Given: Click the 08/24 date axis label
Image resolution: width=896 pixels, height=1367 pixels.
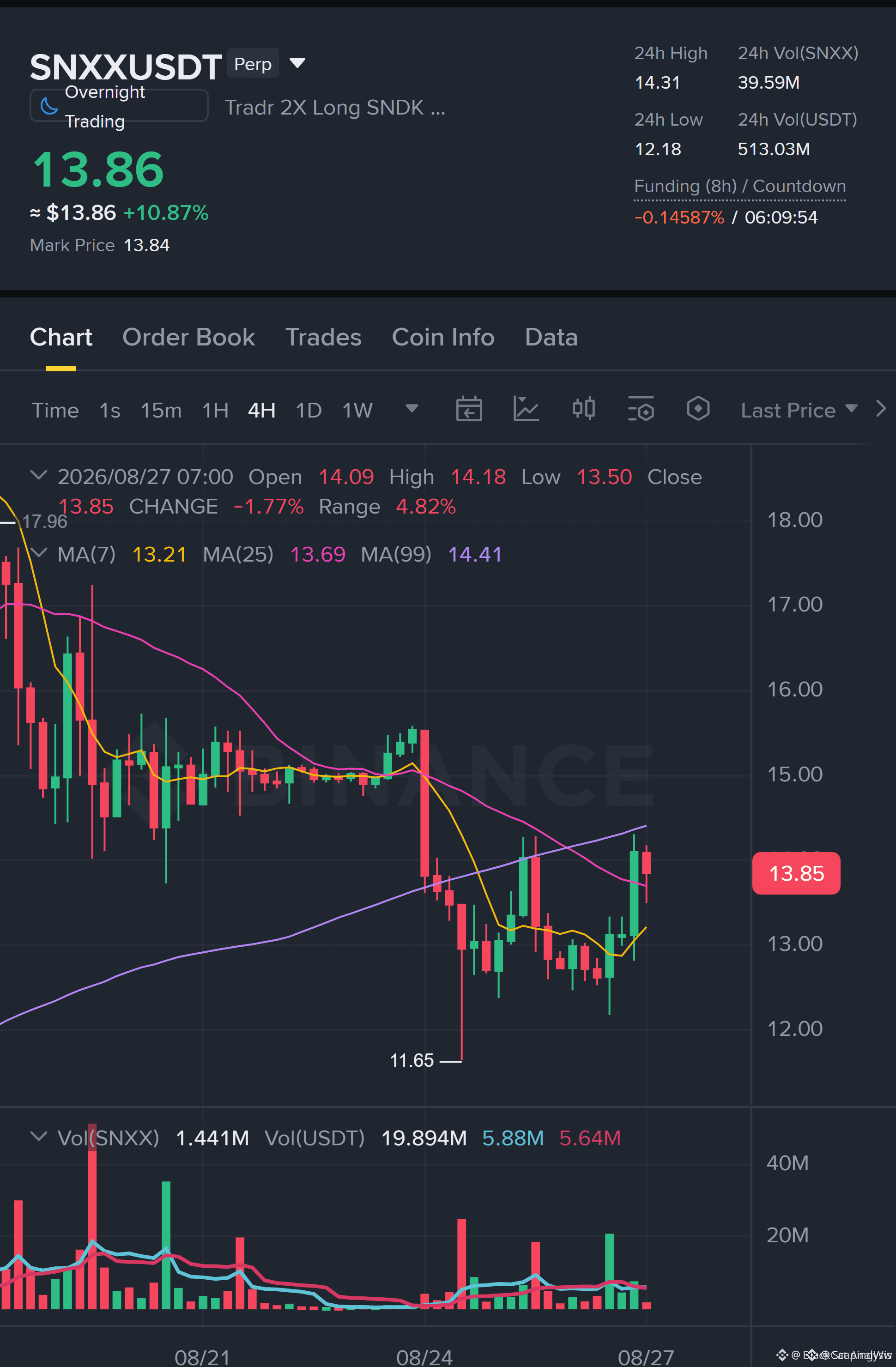Looking at the screenshot, I should point(424,1357).
